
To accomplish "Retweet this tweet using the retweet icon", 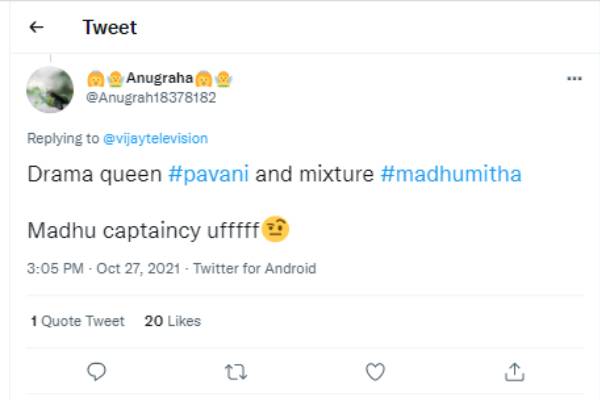I will (236, 372).
